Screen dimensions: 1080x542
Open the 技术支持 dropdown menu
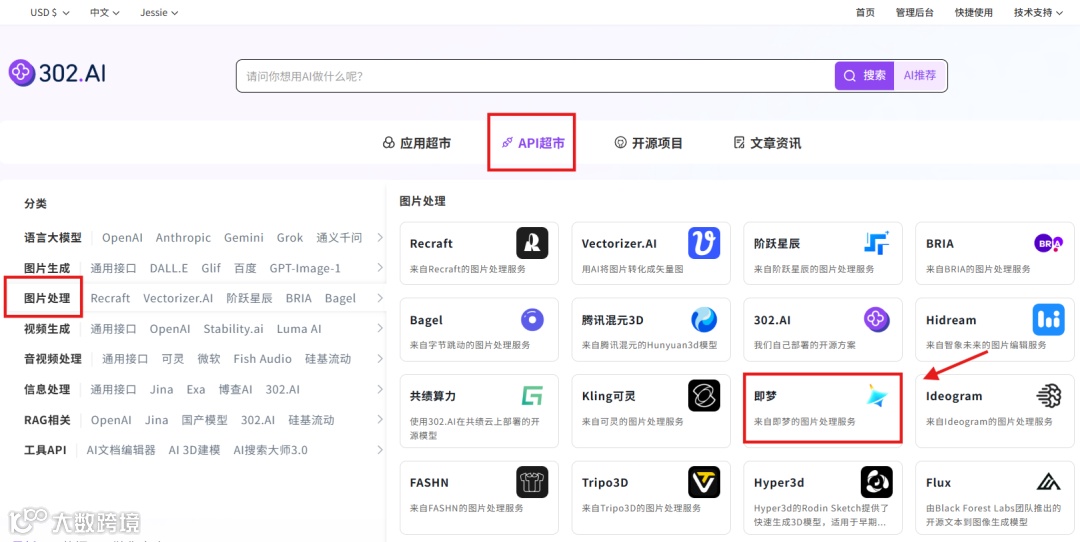[1038, 12]
